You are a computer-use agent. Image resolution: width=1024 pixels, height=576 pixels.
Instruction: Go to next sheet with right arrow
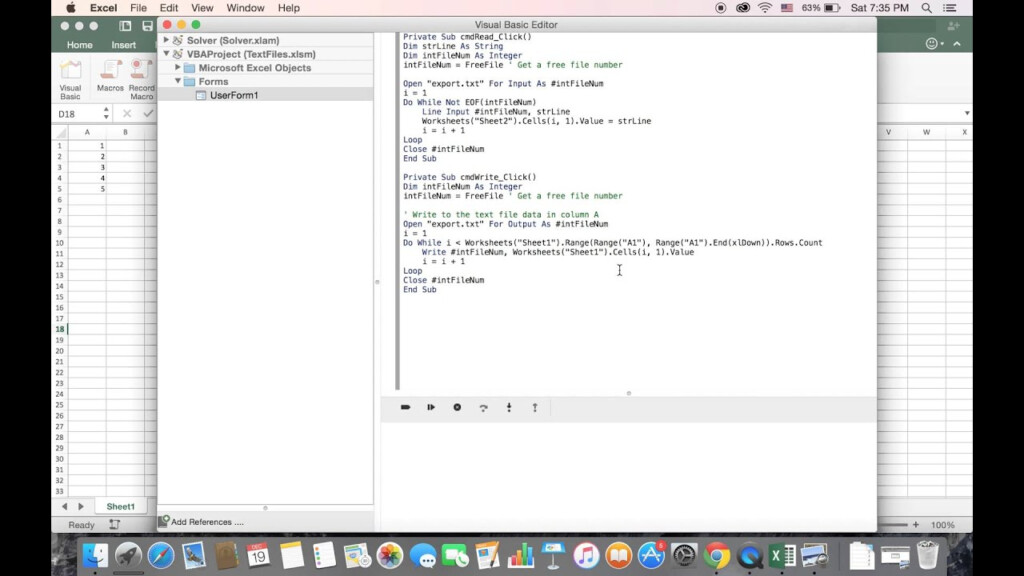(x=81, y=506)
